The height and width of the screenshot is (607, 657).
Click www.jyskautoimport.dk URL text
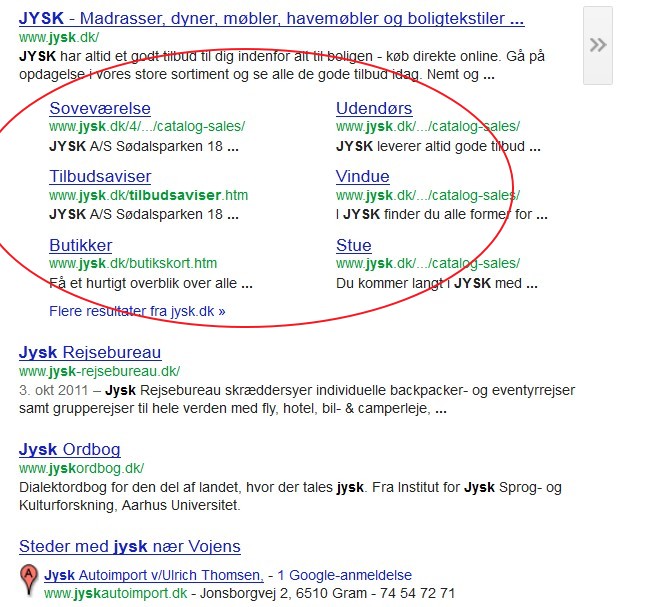coord(116,594)
